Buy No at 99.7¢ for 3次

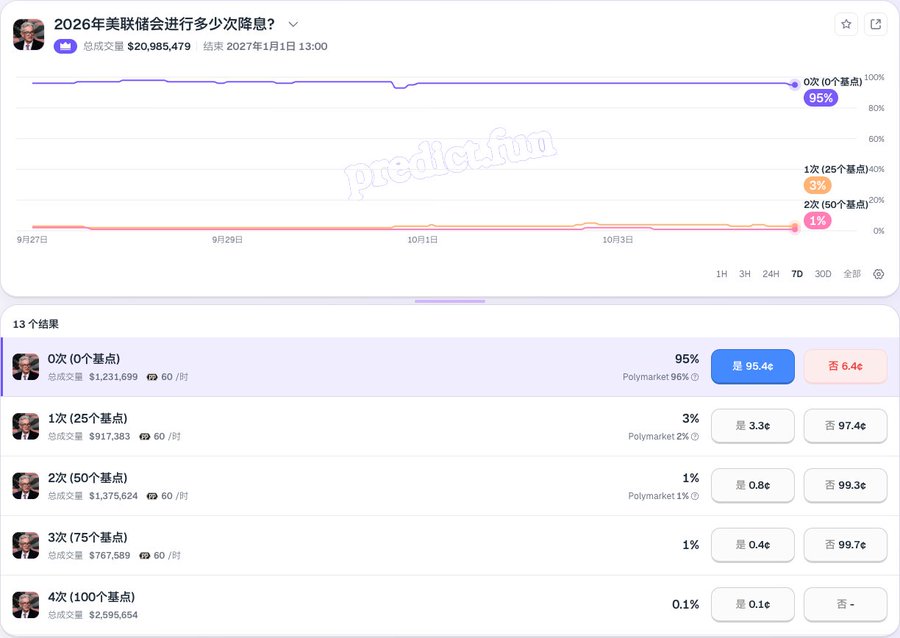pos(845,545)
